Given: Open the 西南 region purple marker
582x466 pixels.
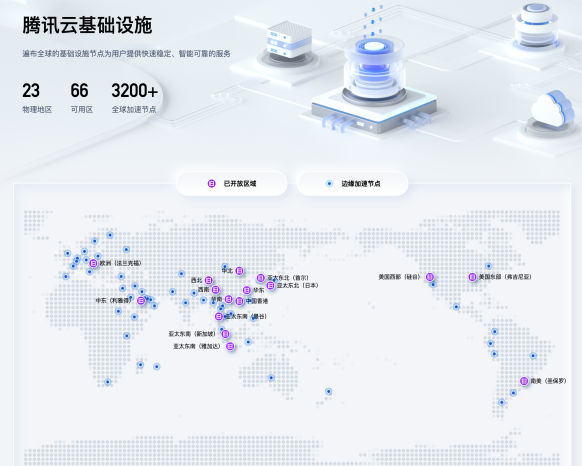Looking at the screenshot, I should pyautogui.click(x=216, y=289).
